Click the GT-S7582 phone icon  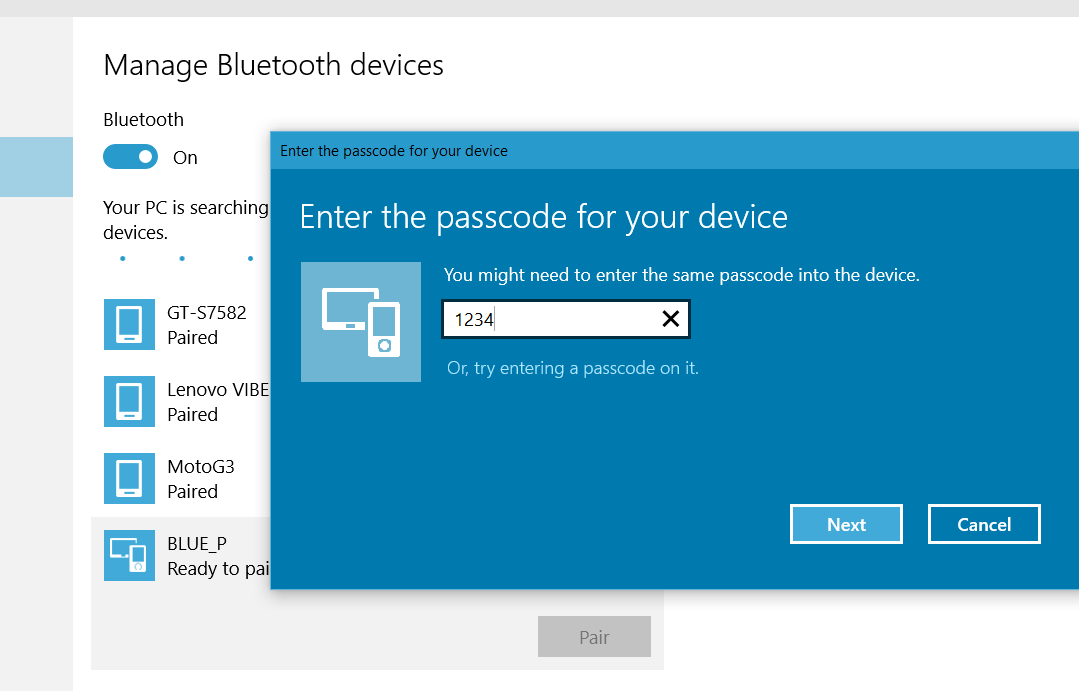click(x=129, y=324)
